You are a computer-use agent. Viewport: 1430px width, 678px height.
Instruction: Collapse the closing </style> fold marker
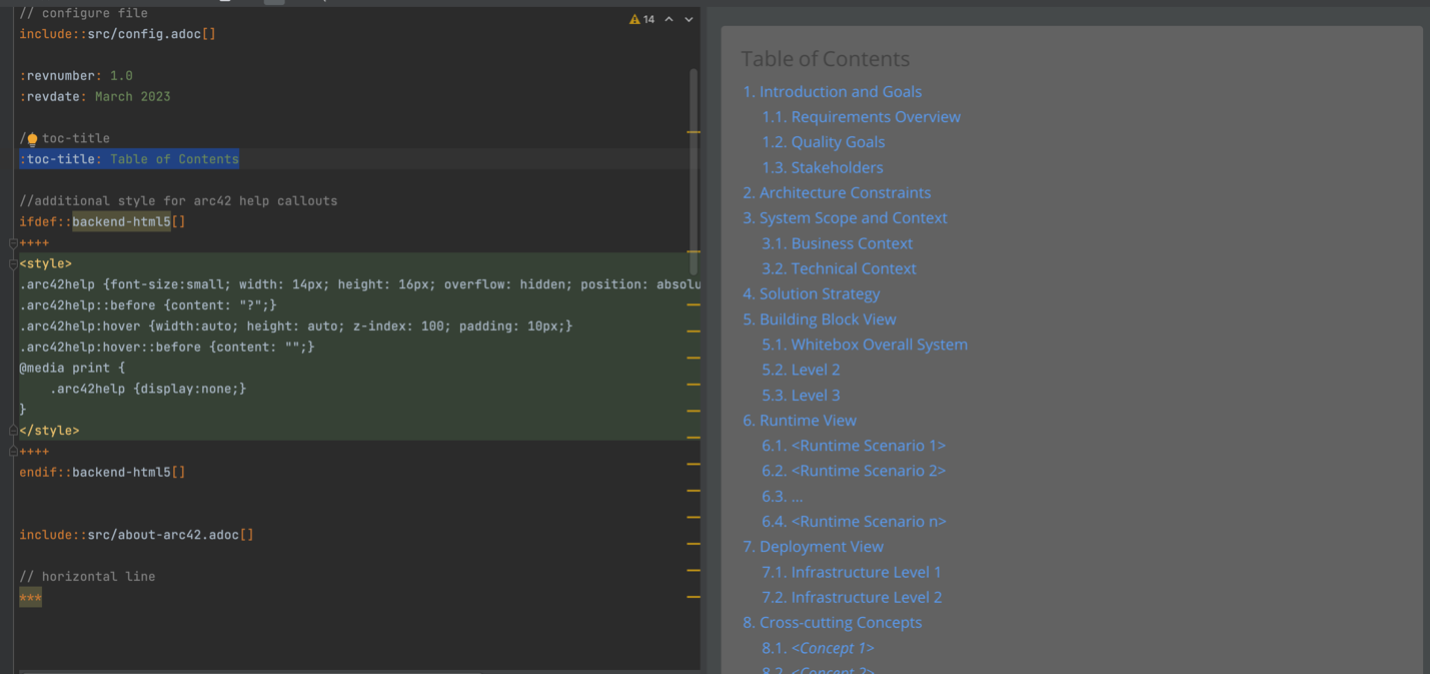(x=14, y=431)
